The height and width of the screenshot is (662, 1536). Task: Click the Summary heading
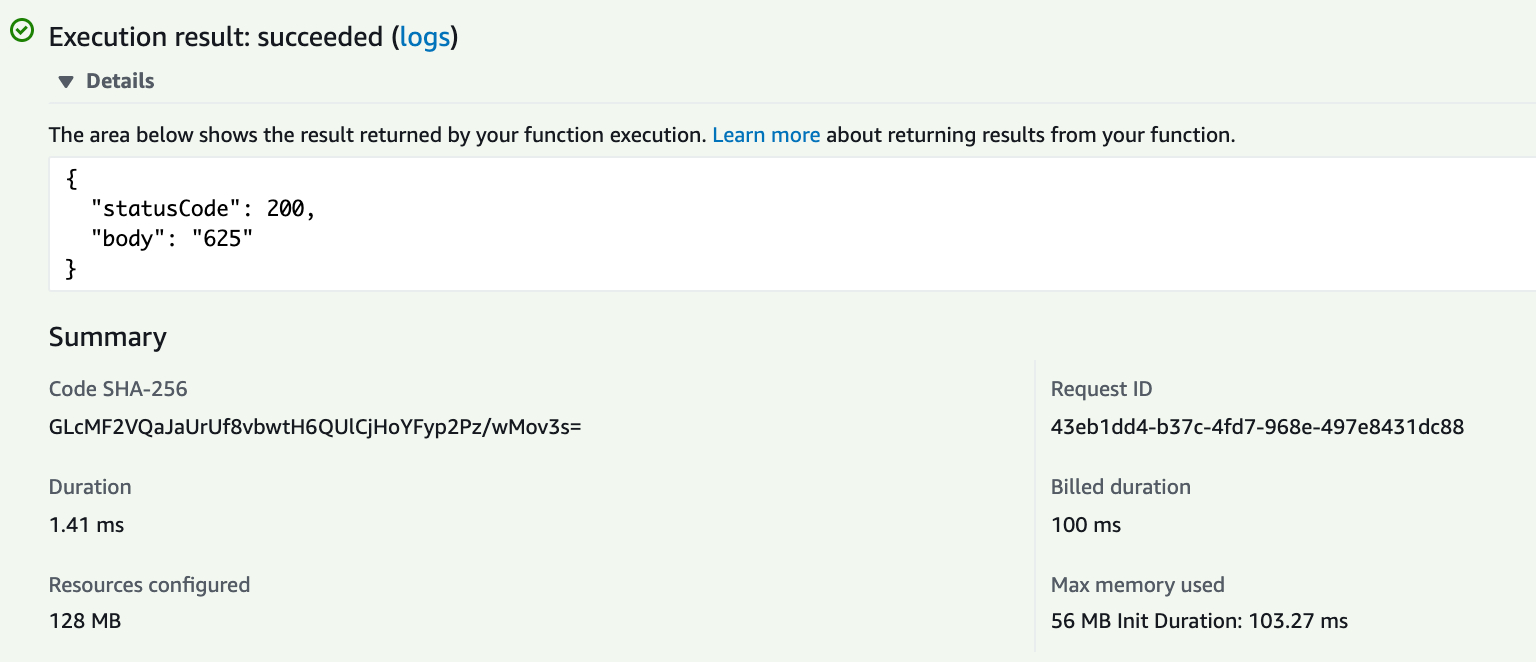tap(107, 337)
